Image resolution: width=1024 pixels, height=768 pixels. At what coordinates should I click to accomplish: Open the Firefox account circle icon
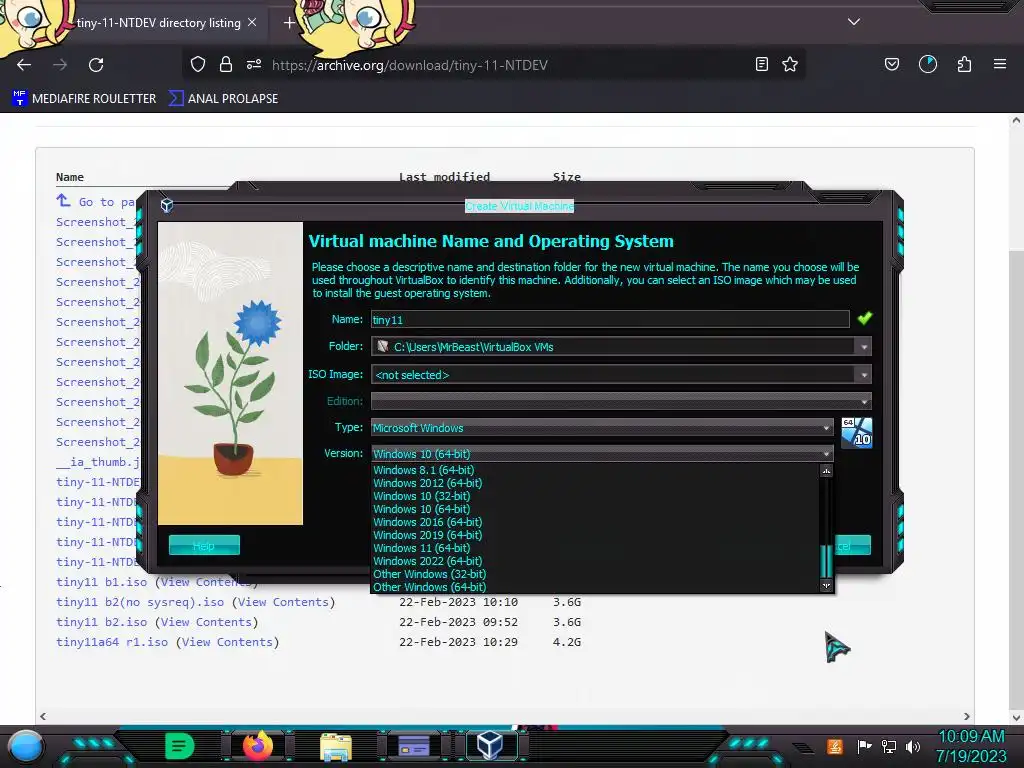pyautogui.click(x=928, y=64)
